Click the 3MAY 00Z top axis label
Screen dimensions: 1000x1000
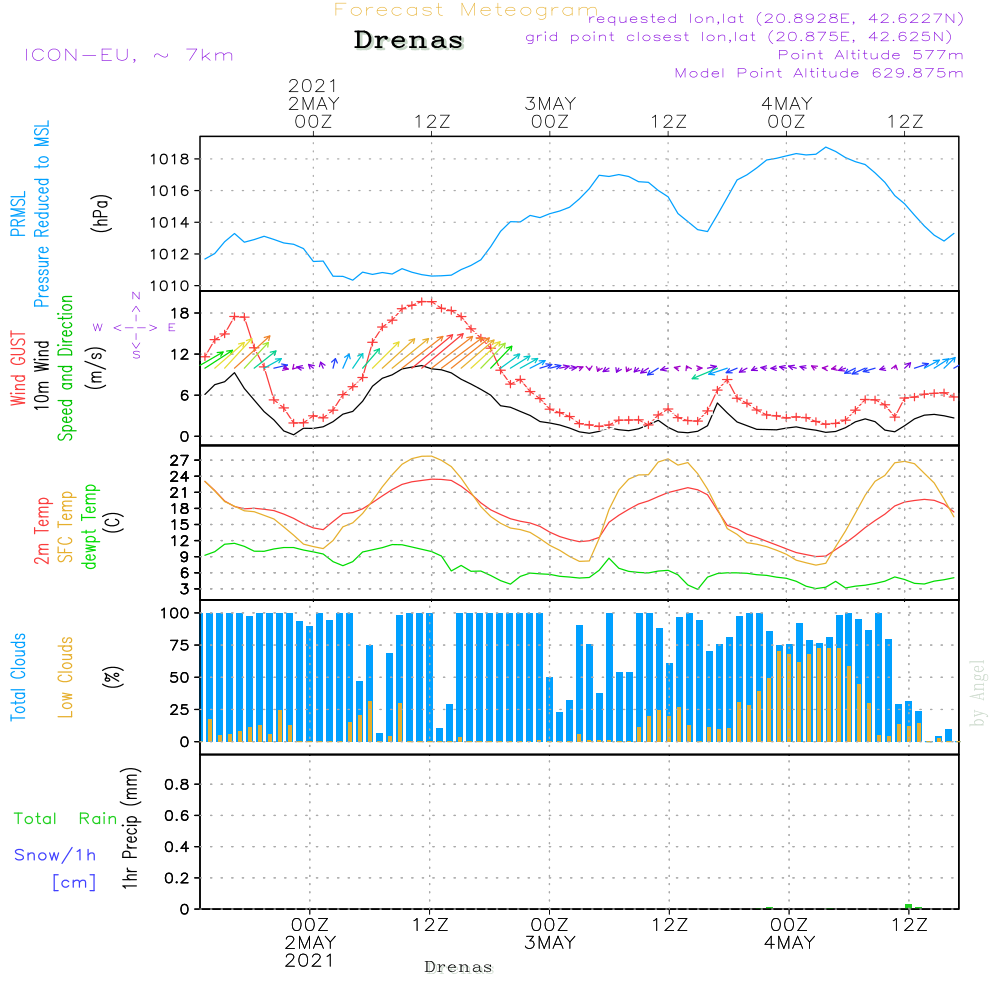tap(549, 112)
